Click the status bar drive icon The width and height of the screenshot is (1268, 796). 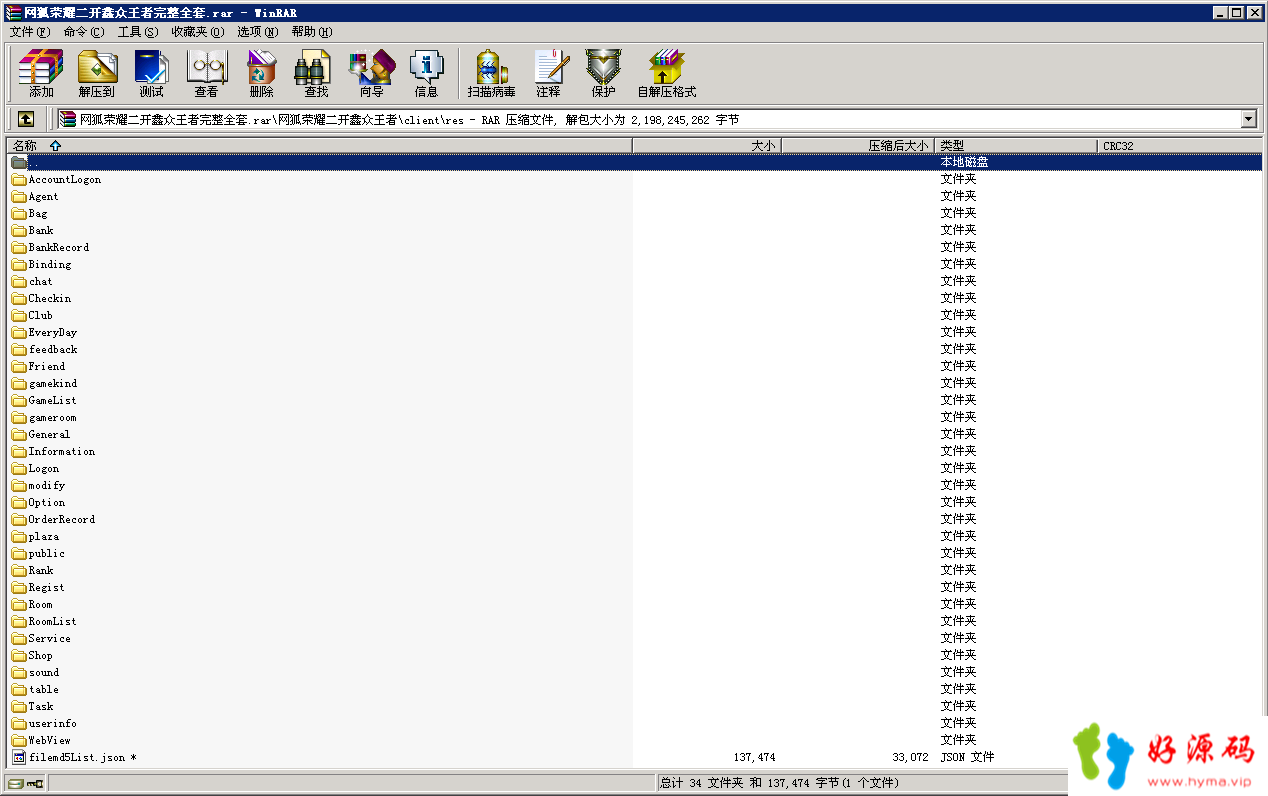[16, 783]
